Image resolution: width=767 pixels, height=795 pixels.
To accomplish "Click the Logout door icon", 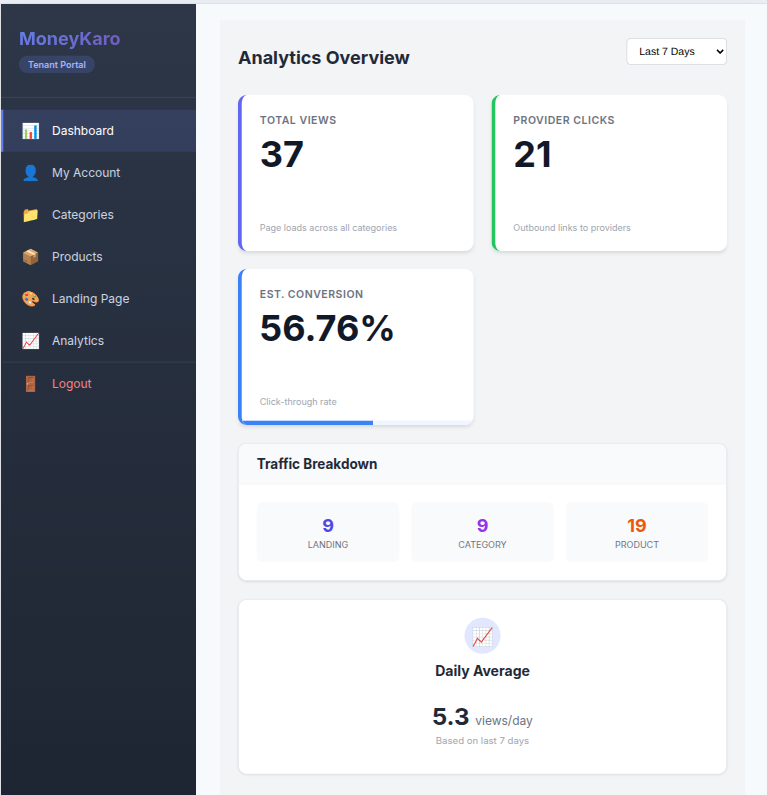I will tap(31, 384).
